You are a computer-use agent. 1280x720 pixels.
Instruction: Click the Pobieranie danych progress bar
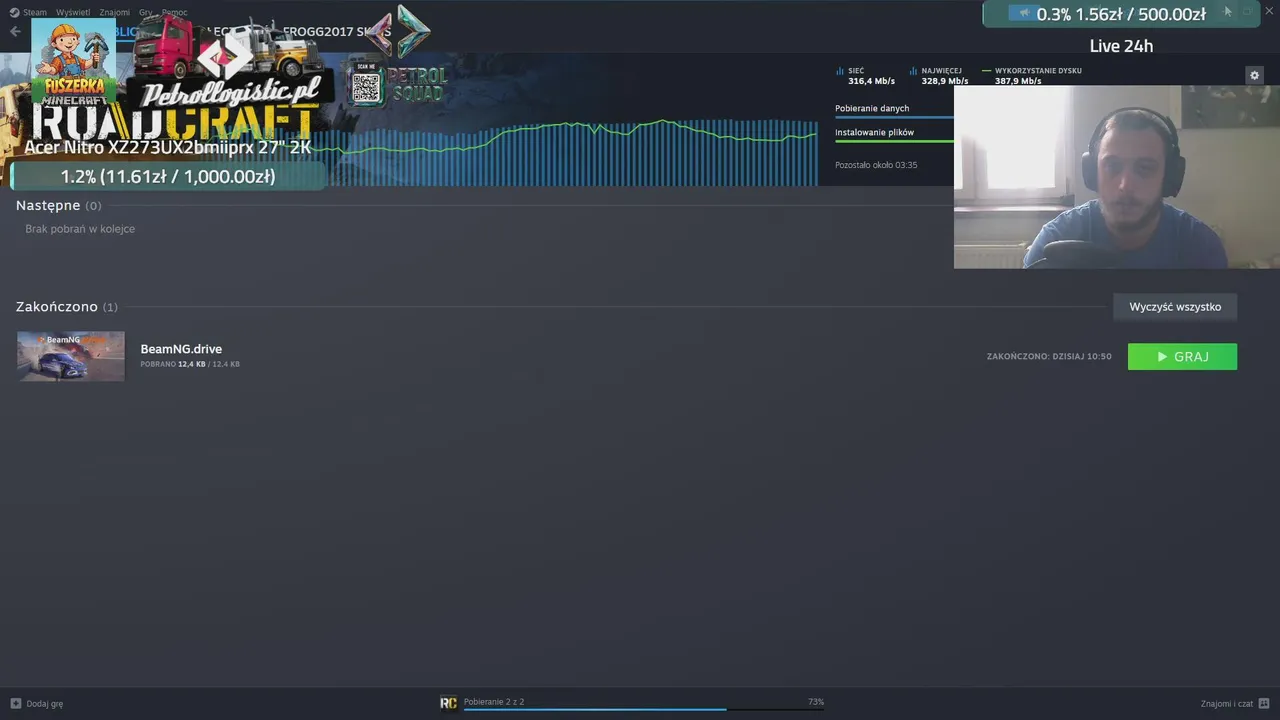click(x=894, y=117)
